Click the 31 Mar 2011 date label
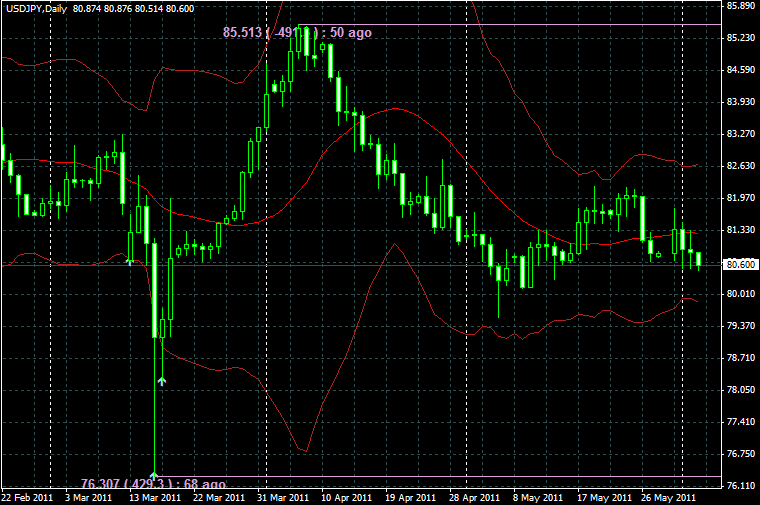Screen dimensions: 760x505 tap(282, 497)
